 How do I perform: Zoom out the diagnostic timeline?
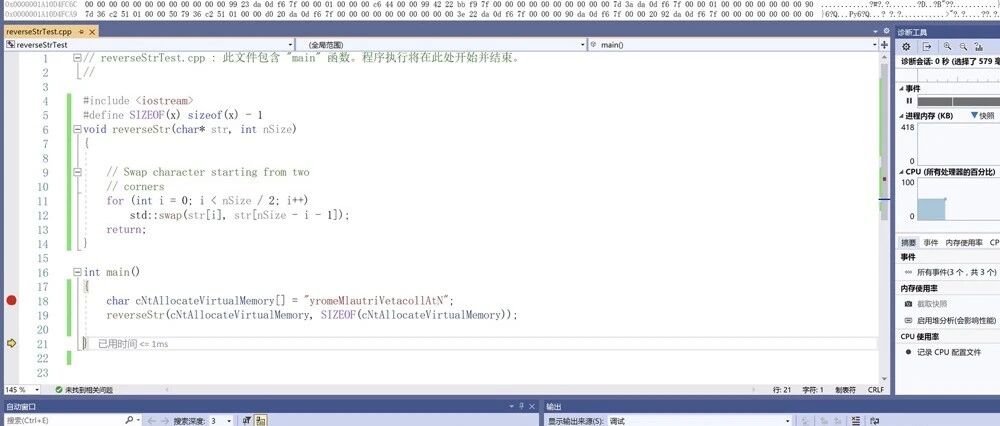tap(963, 47)
